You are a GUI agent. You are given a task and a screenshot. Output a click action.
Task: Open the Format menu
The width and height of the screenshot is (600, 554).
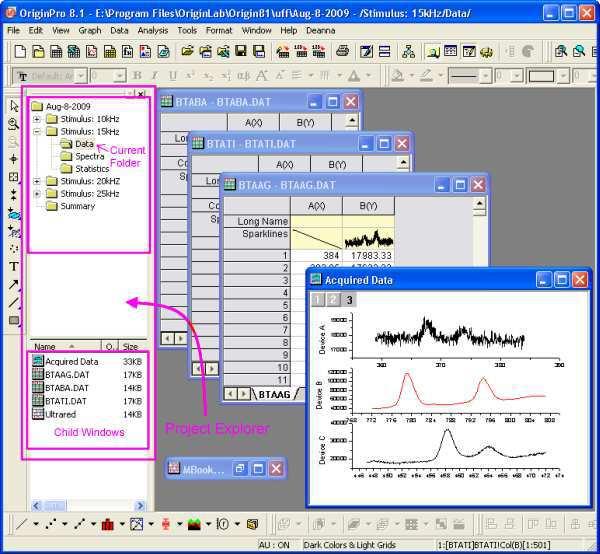coord(219,30)
